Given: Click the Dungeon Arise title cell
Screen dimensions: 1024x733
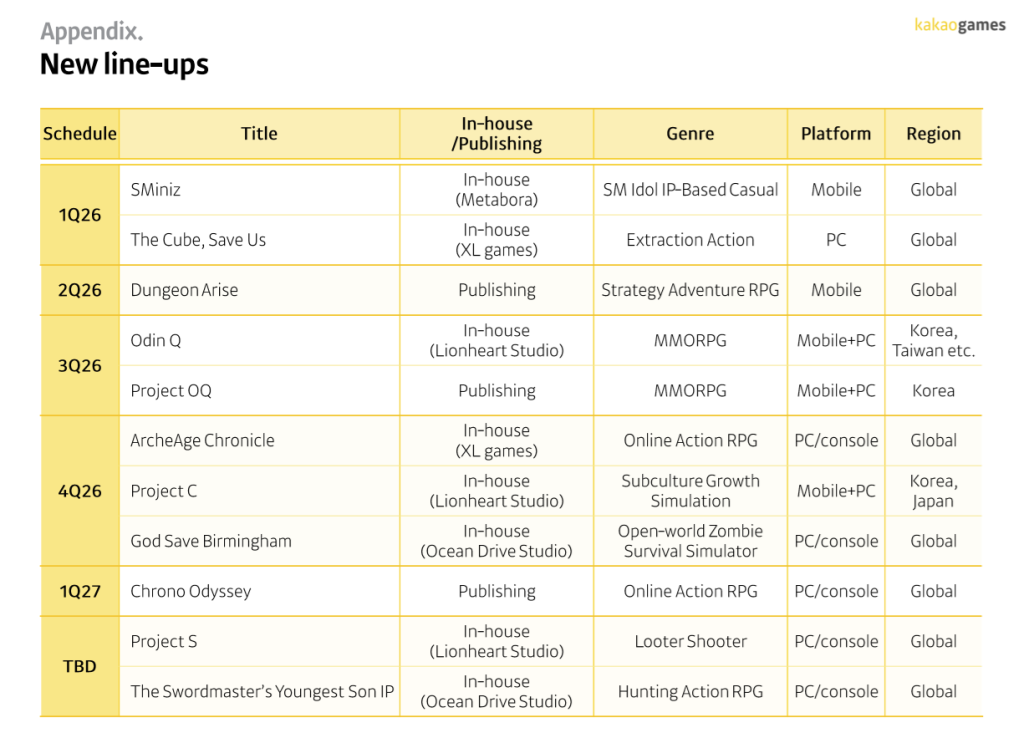Looking at the screenshot, I should pyautogui.click(x=184, y=290).
